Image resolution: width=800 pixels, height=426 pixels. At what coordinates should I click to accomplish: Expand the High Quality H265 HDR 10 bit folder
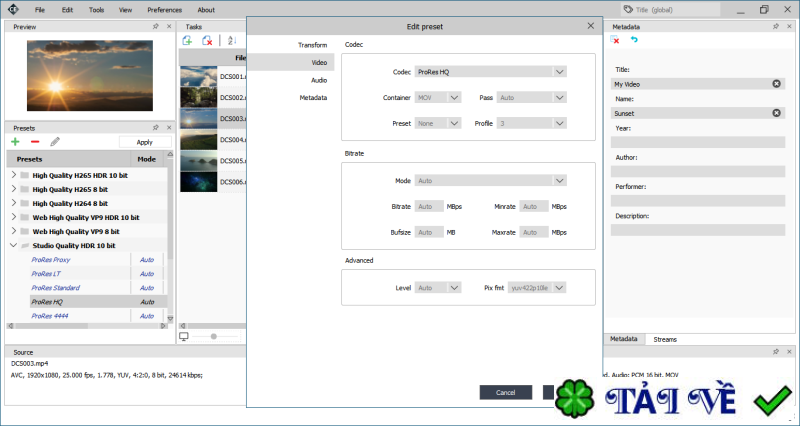pyautogui.click(x=13, y=175)
